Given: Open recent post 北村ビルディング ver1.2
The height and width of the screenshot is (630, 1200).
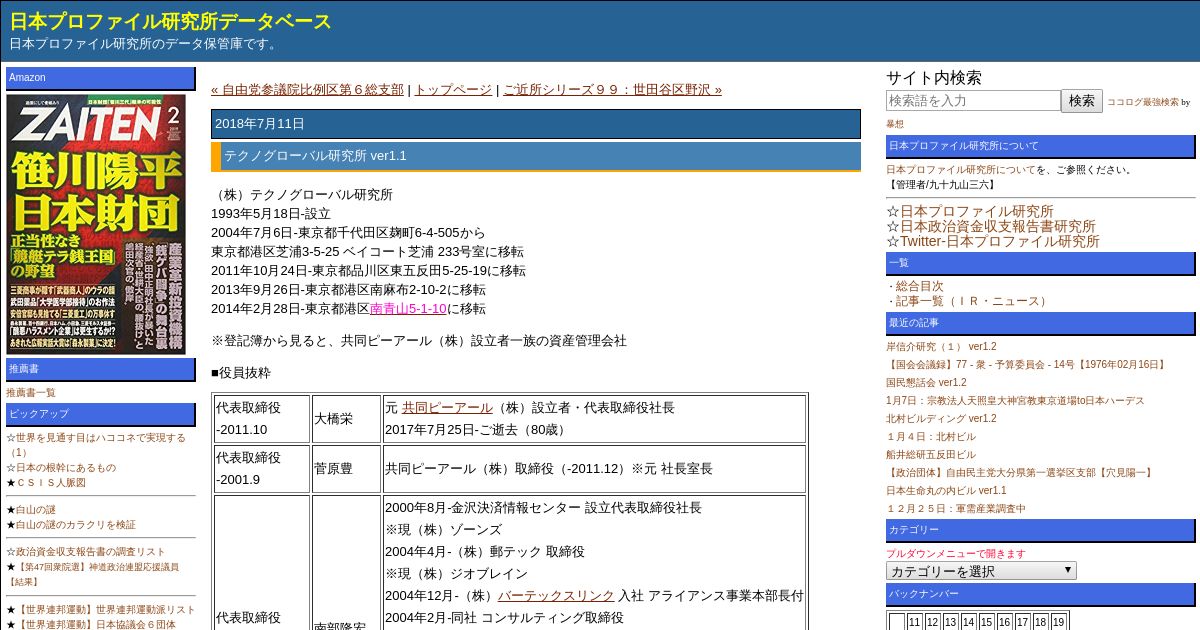Looking at the screenshot, I should 941,418.
